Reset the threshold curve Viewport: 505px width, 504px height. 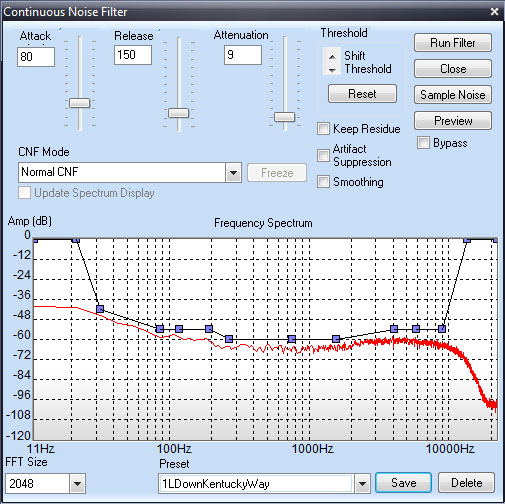click(362, 94)
